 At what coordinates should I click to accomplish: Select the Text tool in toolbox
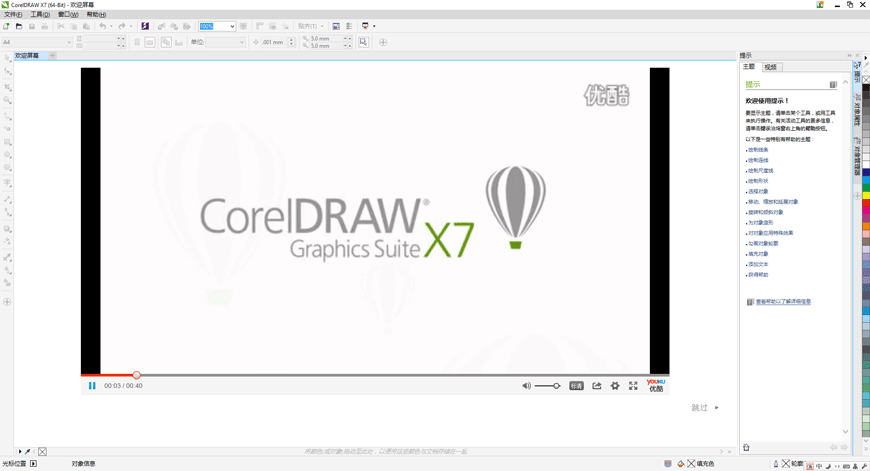[7, 183]
